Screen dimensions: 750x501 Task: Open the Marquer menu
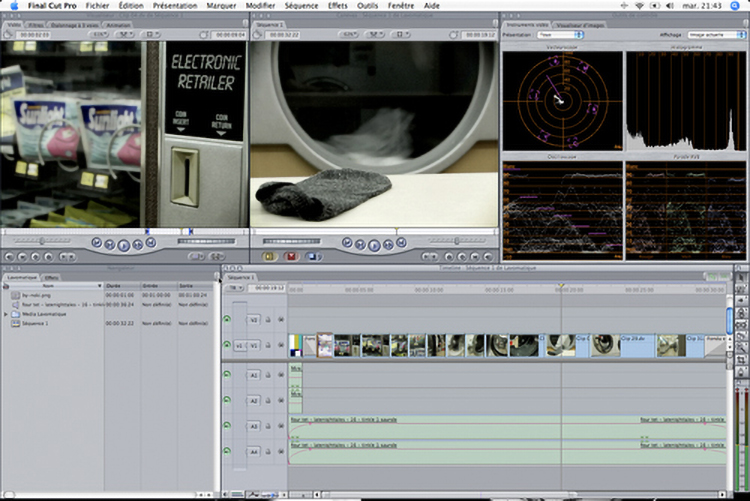coord(221,6)
